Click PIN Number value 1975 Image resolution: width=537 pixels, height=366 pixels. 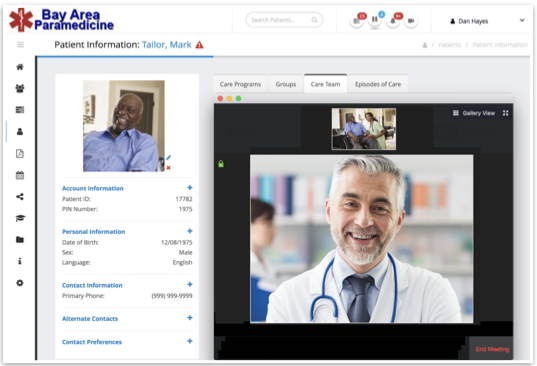(186, 209)
